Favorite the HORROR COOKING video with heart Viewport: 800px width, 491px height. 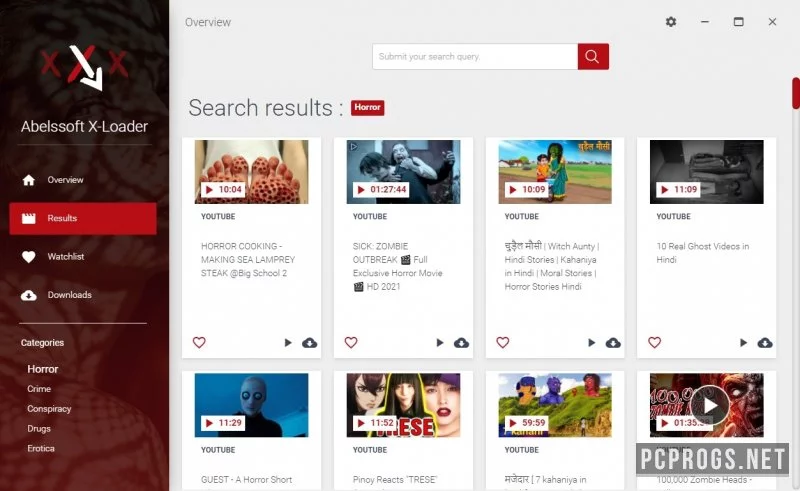coord(199,342)
